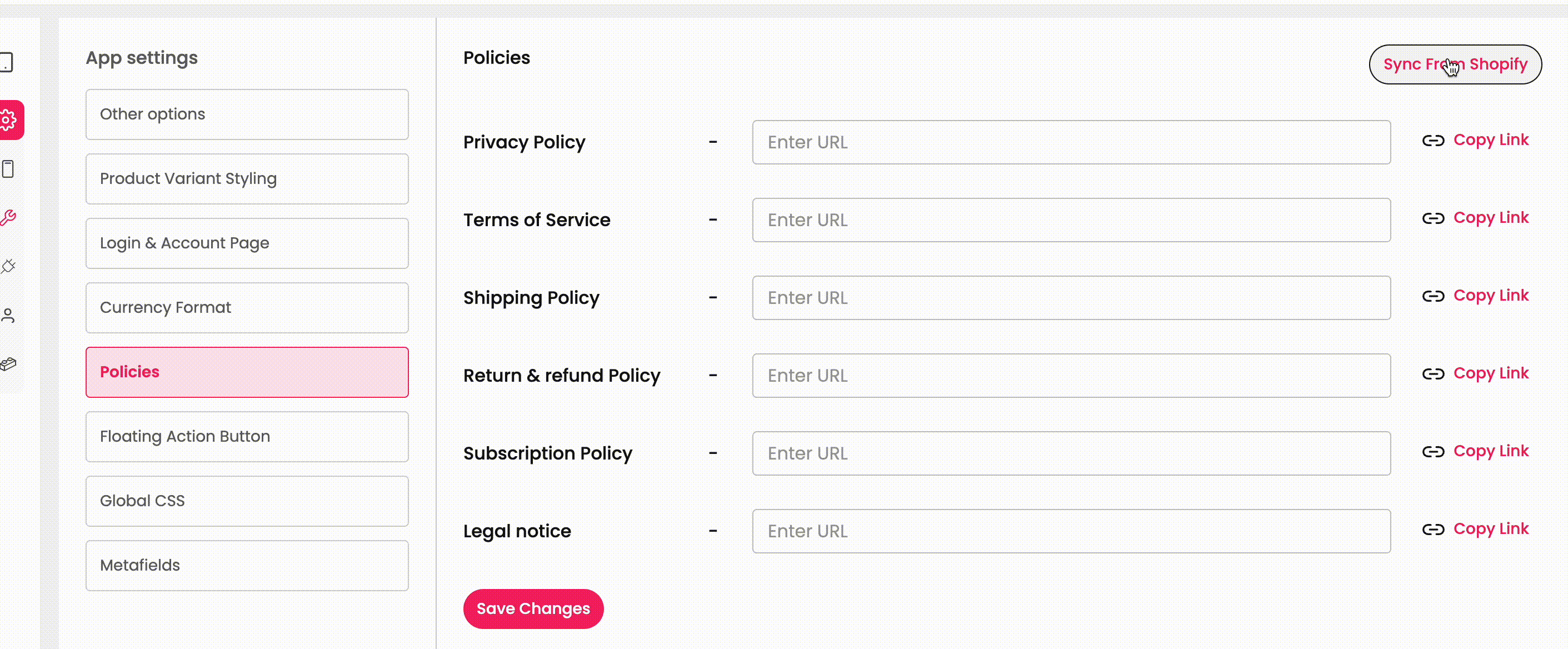The width and height of the screenshot is (1568, 649).
Task: Select Global CSS section
Action: 247,502
